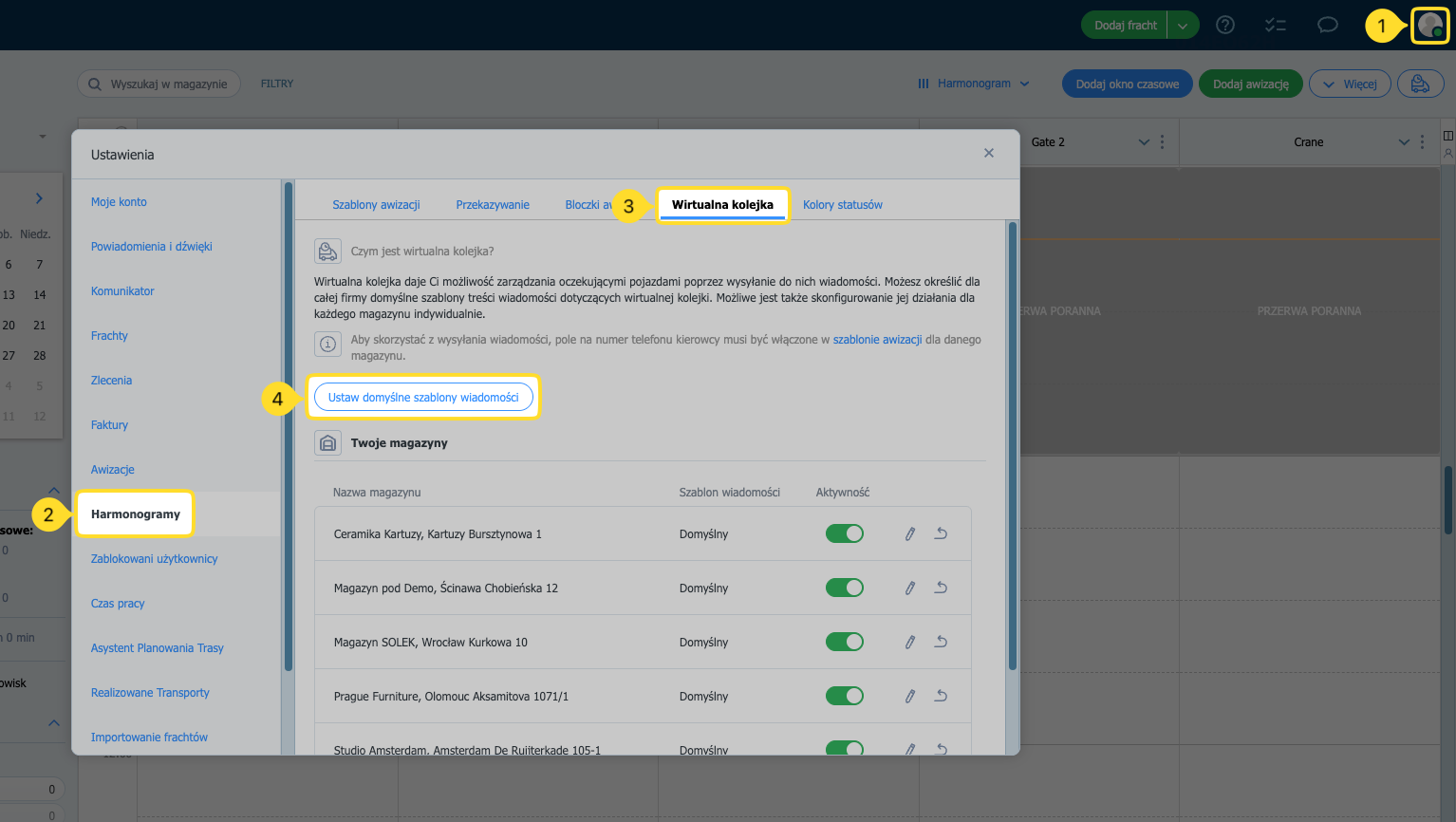Click the panel layout icon at right edge

pos(1448,136)
